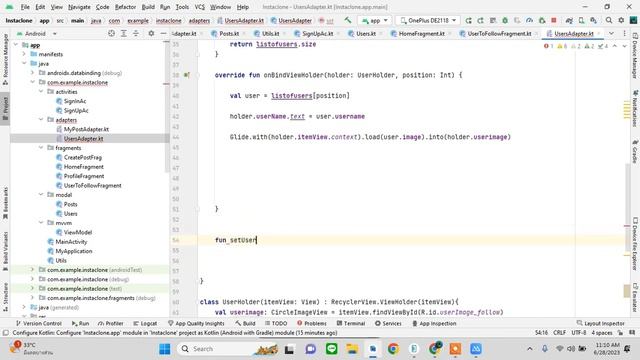The image size is (640, 360).
Task: Open the App Inspection tool window
Action: point(434,323)
